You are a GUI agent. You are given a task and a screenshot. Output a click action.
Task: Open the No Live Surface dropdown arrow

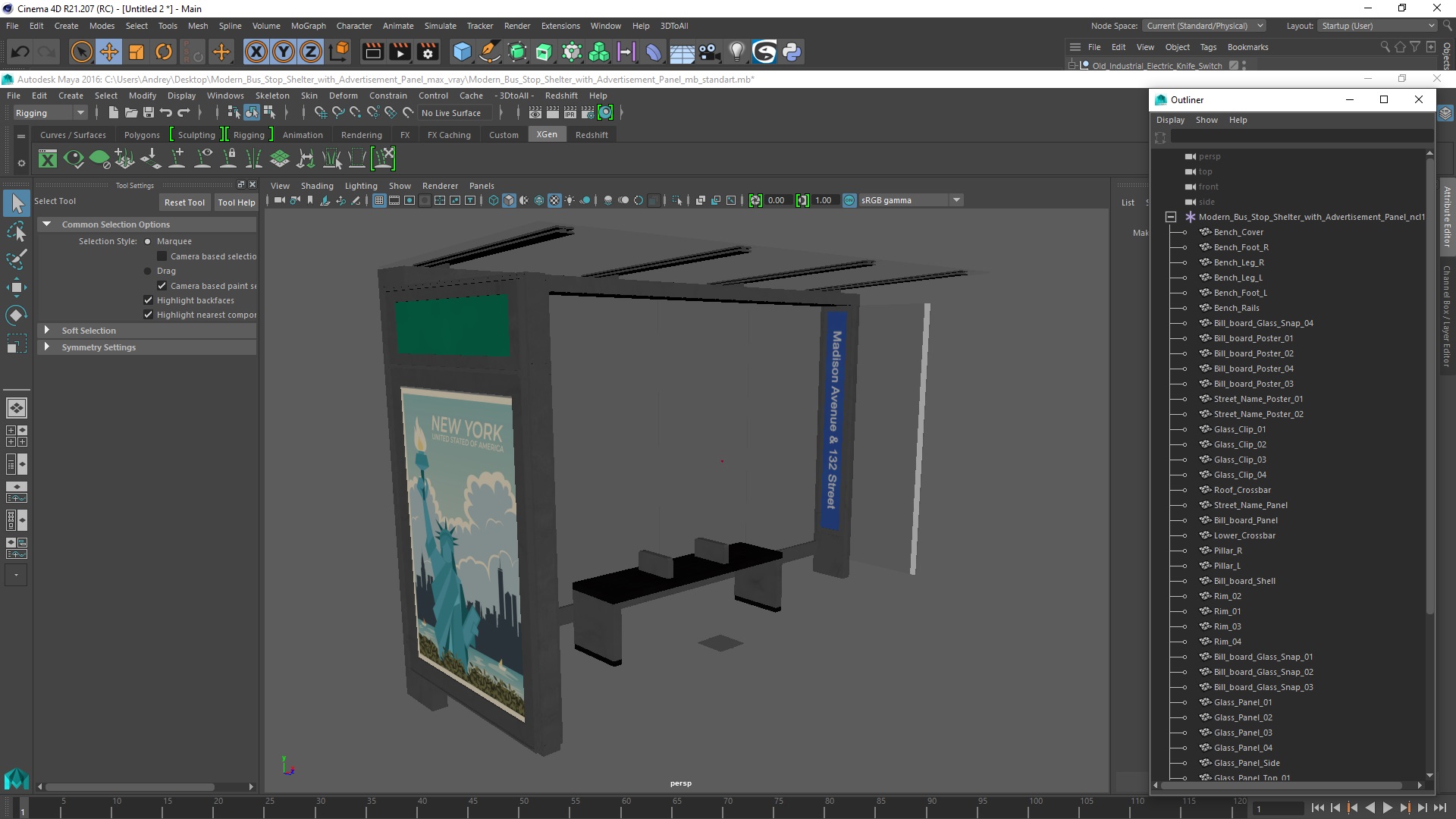[x=500, y=113]
